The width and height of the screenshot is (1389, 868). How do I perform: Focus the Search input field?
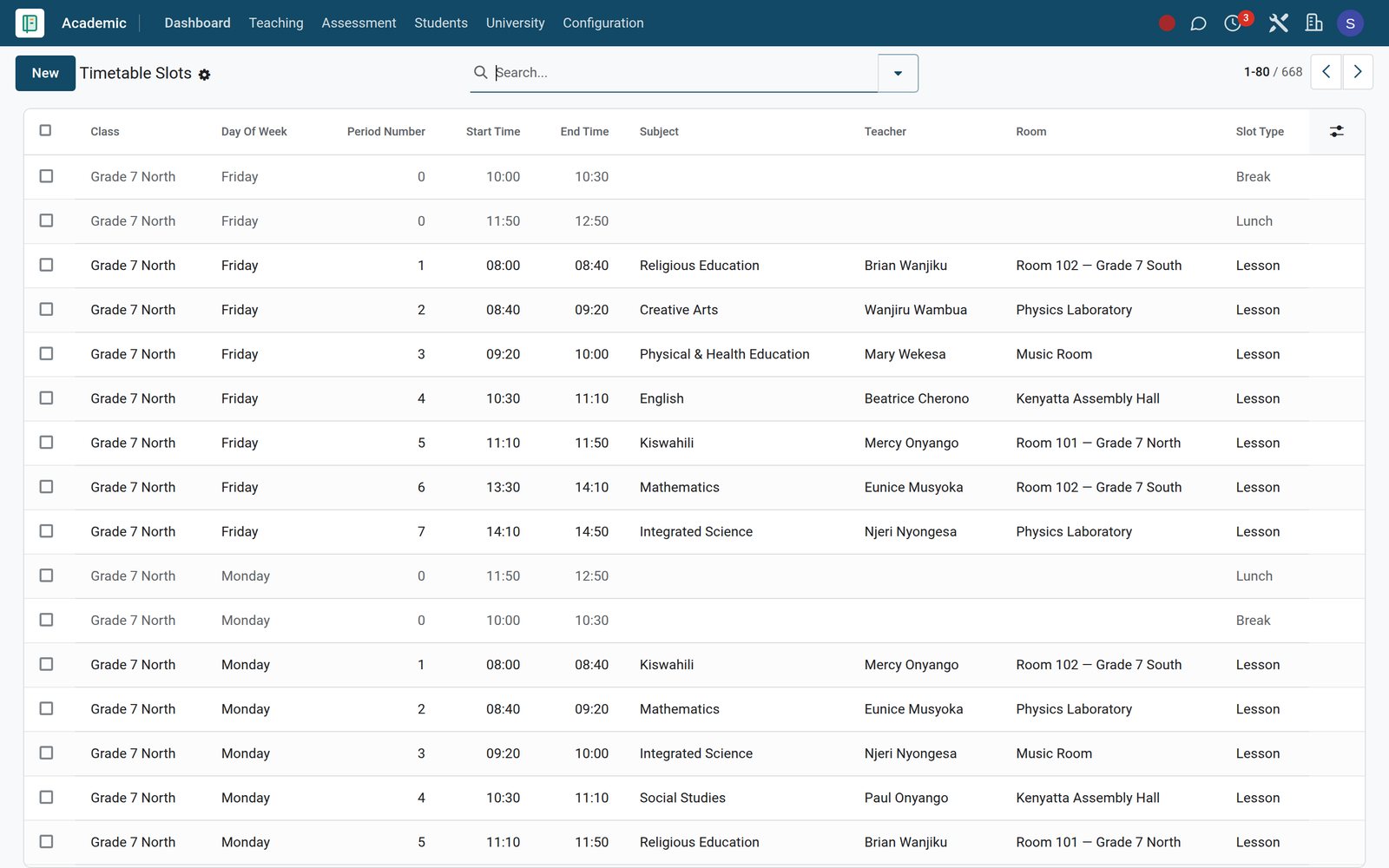[x=685, y=72]
